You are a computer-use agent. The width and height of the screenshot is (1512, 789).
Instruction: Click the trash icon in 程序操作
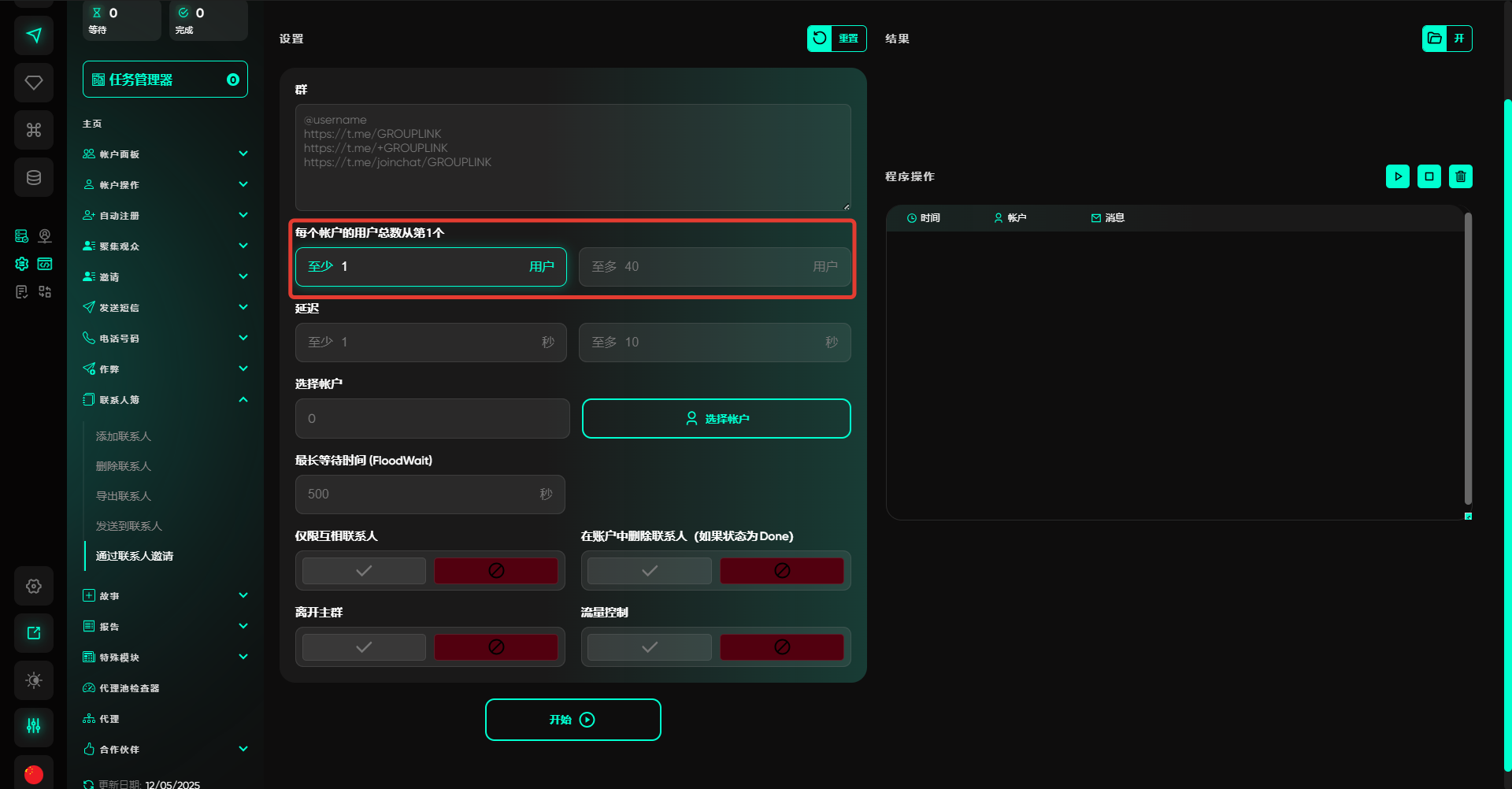click(1460, 176)
